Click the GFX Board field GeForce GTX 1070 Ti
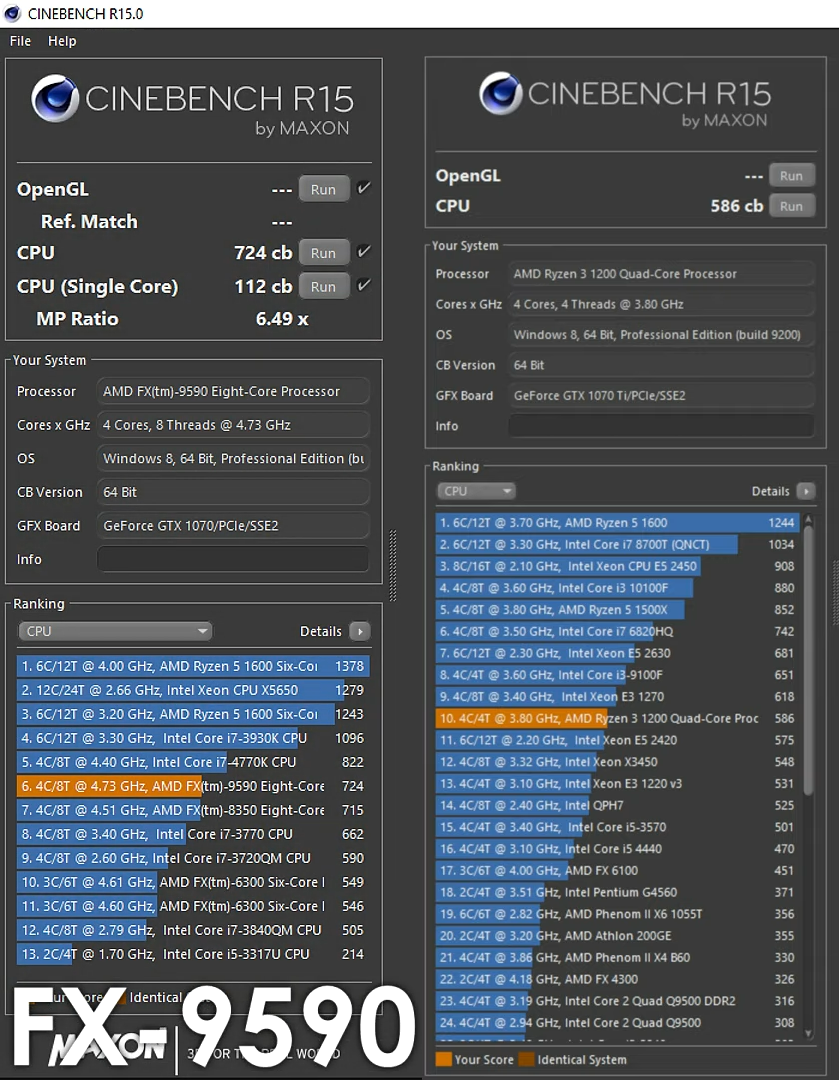 [x=661, y=395]
